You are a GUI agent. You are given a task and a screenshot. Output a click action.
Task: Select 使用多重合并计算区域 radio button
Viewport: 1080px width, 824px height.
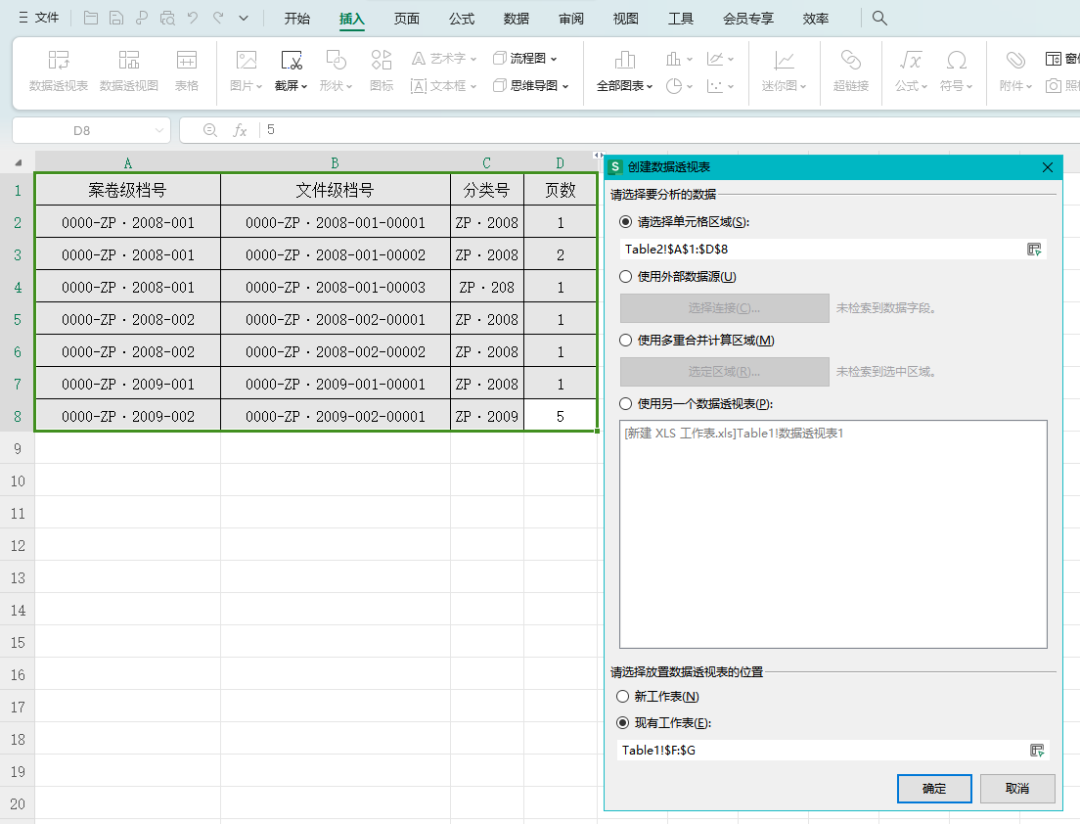[x=625, y=340]
